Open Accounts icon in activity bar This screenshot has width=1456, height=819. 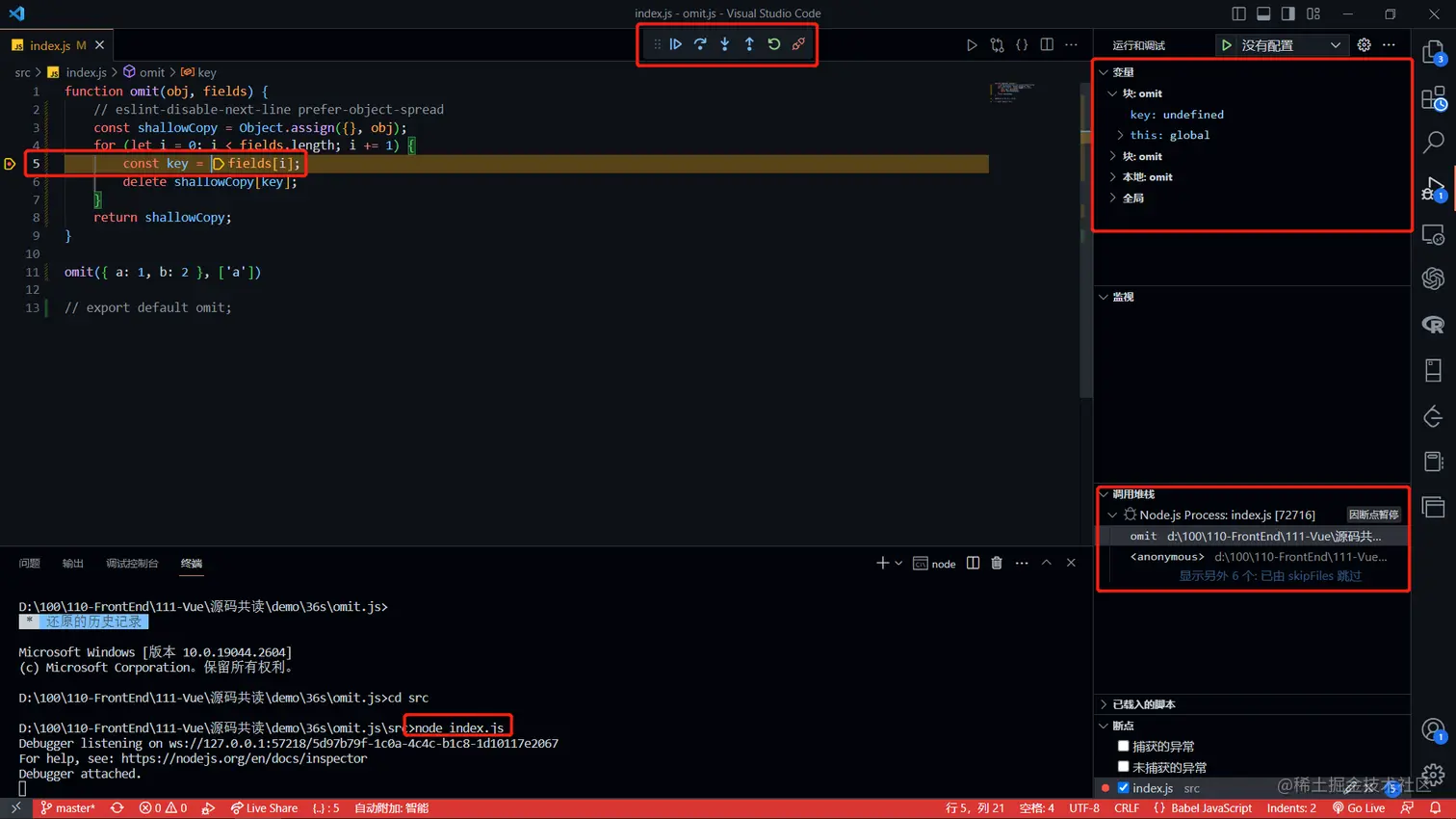click(1434, 731)
